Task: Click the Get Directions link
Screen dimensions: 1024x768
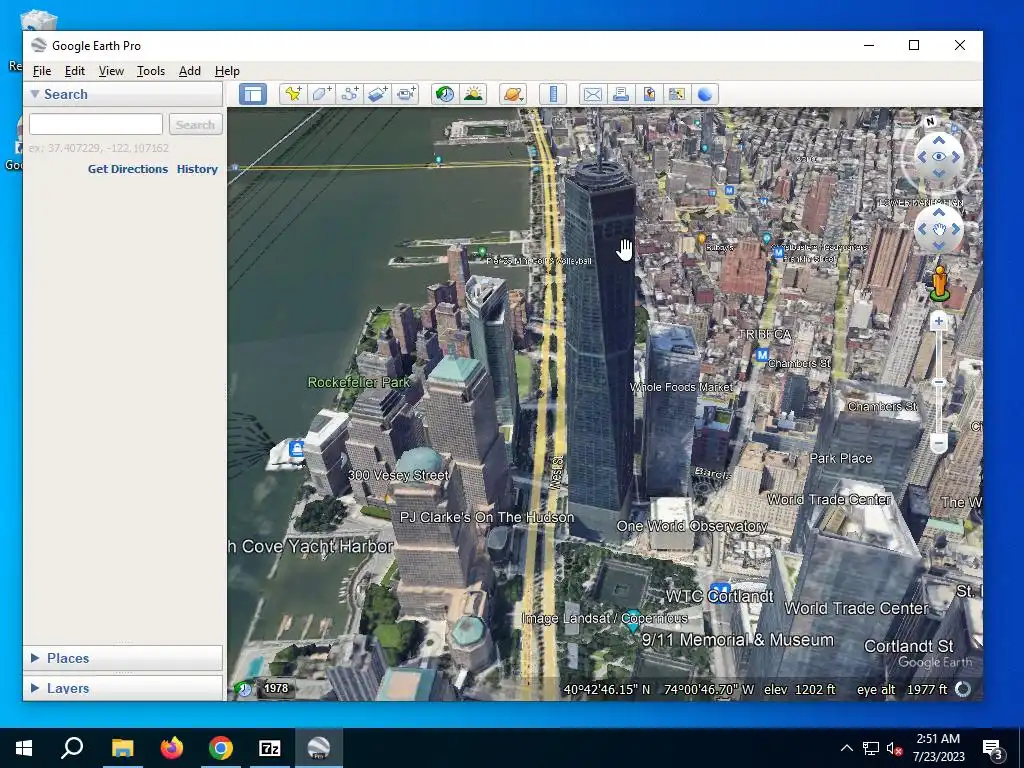Action: [x=128, y=169]
